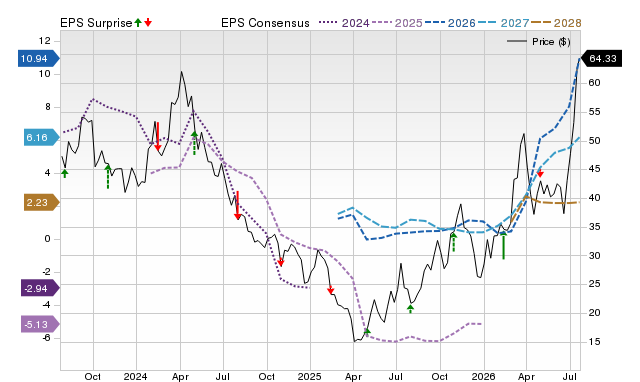Click the EPS Surprise legend title

96,23
